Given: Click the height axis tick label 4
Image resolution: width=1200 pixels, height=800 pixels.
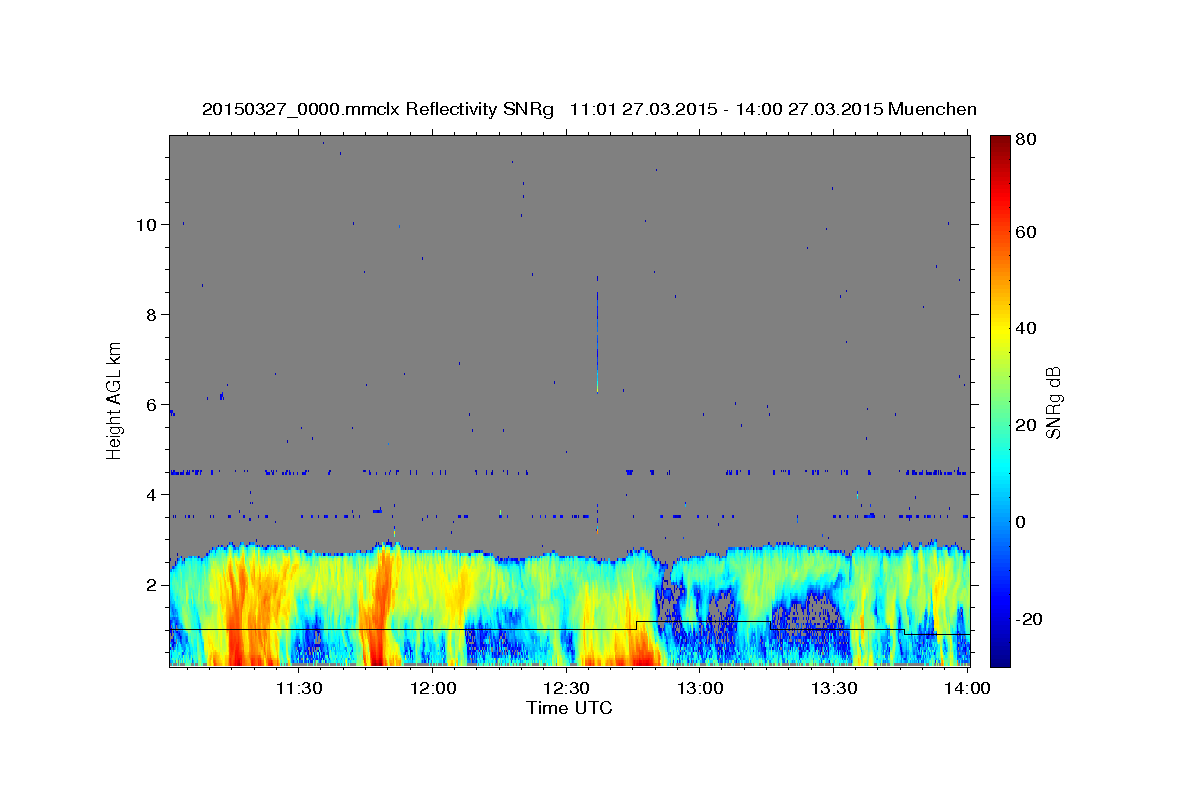Looking at the screenshot, I should [150, 495].
